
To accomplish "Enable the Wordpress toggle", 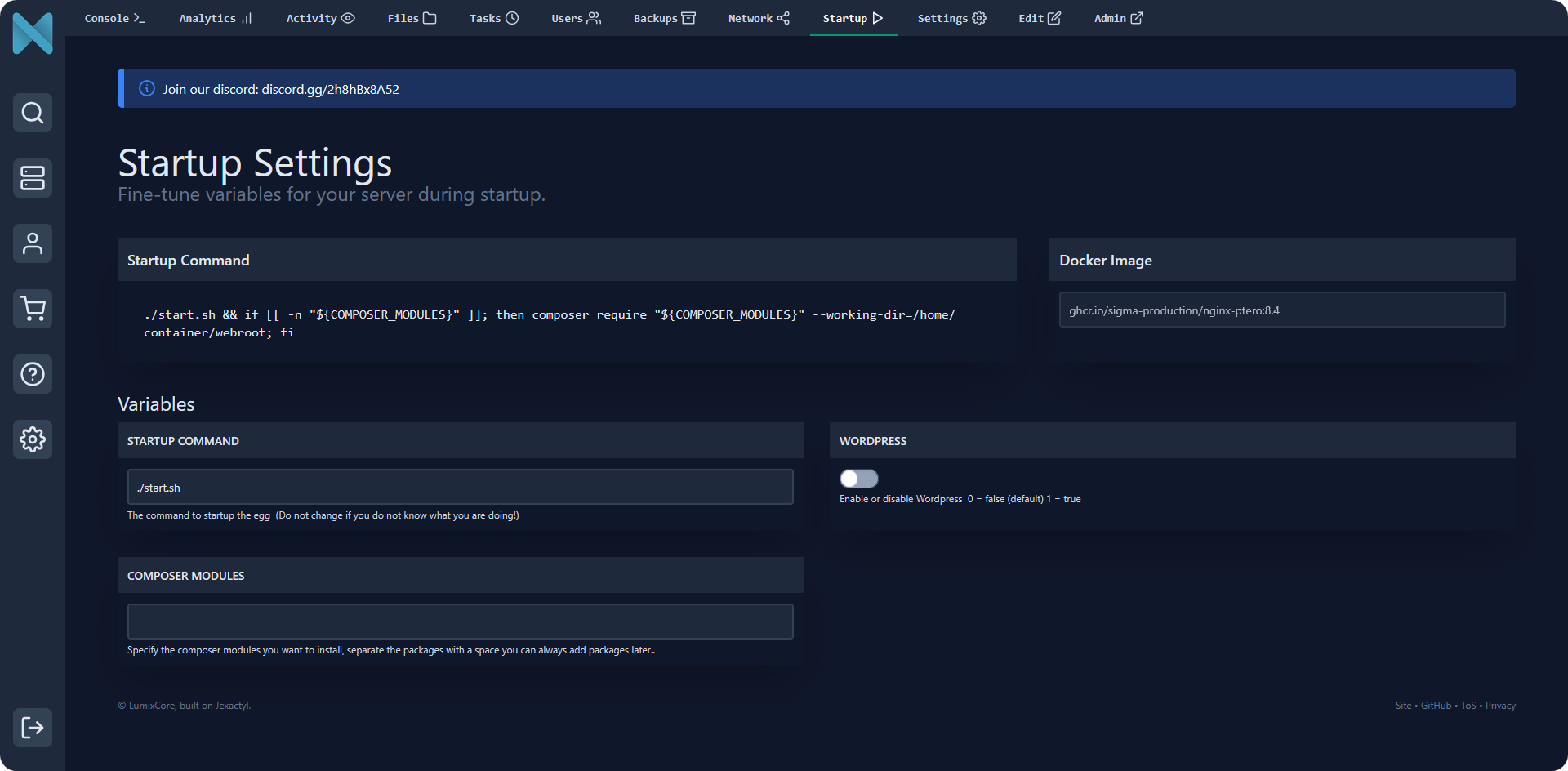I will (x=858, y=479).
